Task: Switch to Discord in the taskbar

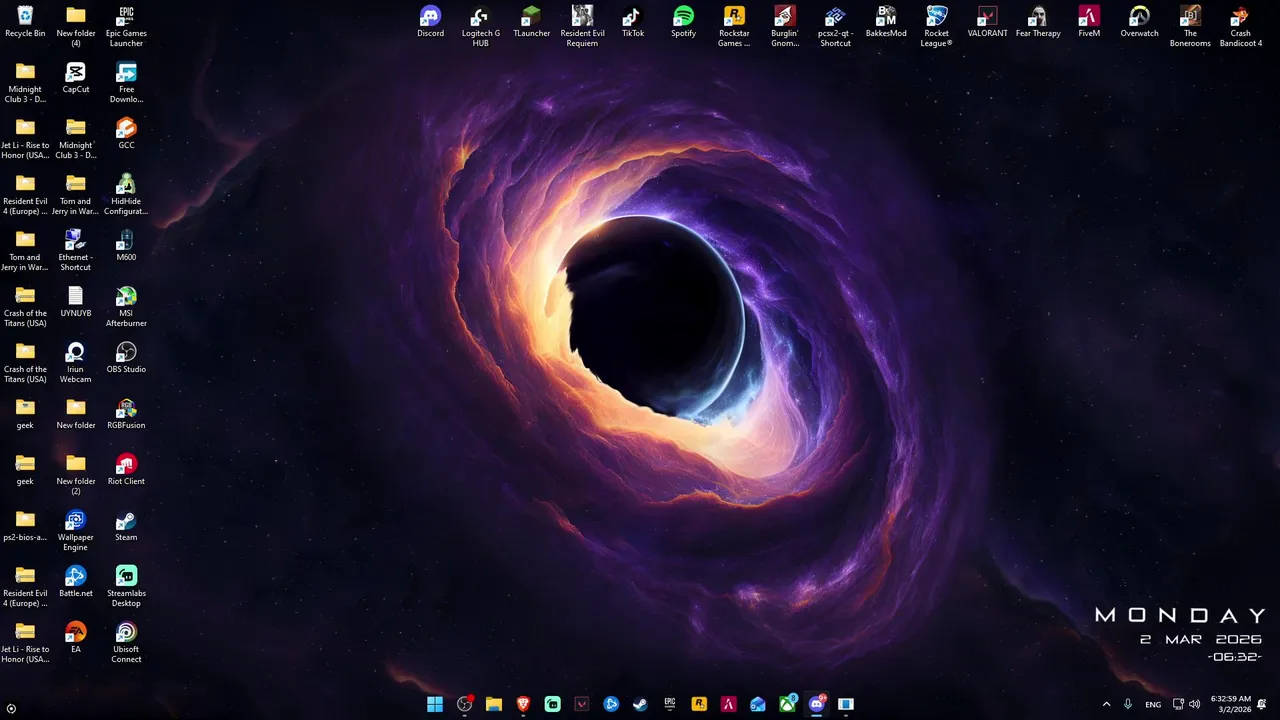Action: [816, 704]
